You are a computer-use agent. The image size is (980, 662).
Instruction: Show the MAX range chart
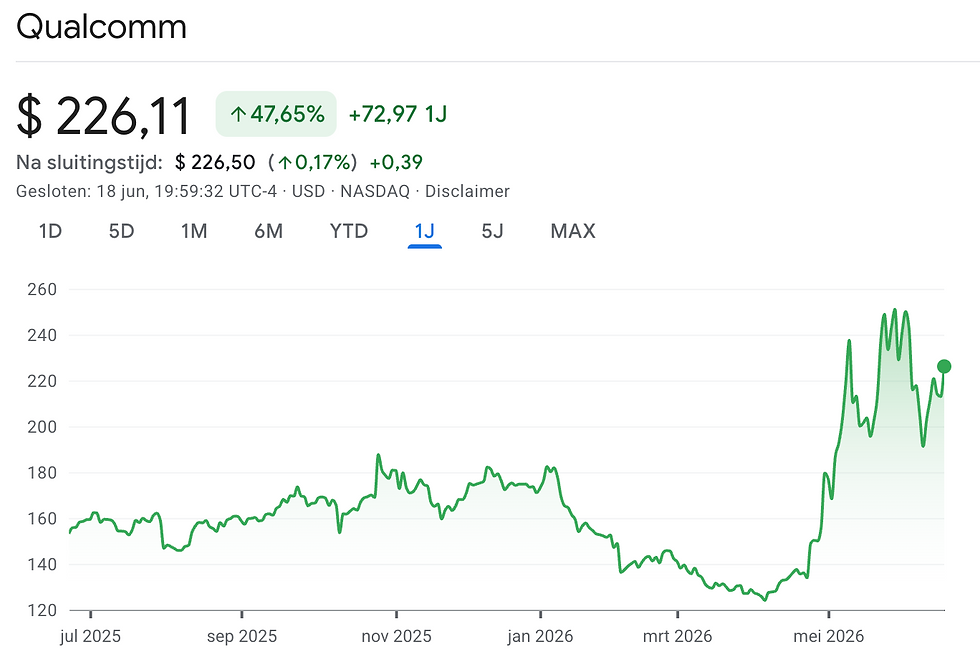(572, 231)
